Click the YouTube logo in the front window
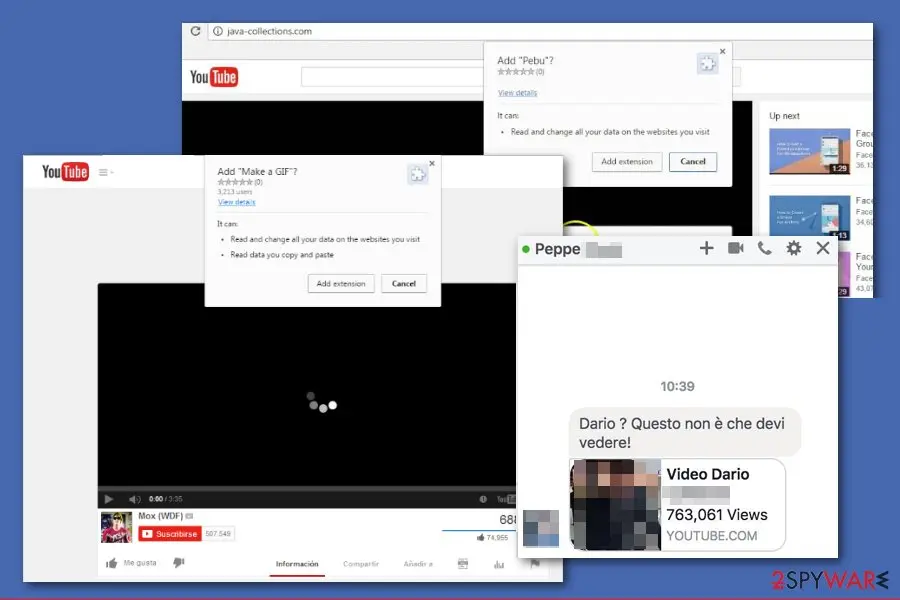The width and height of the screenshot is (900, 600). [65, 172]
